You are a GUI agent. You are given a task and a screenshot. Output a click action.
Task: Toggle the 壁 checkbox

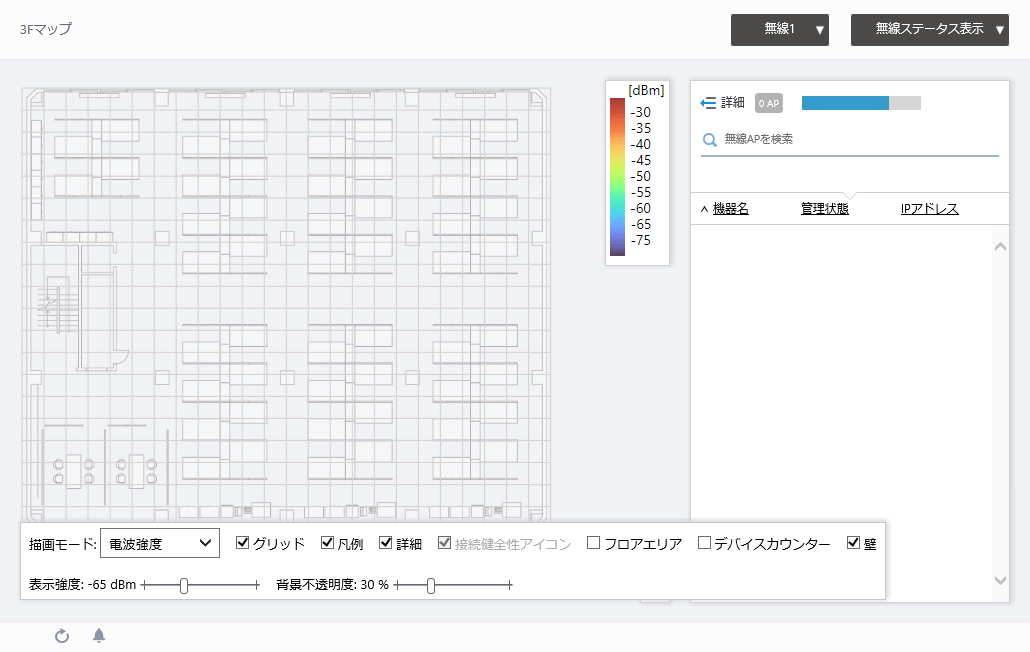853,542
